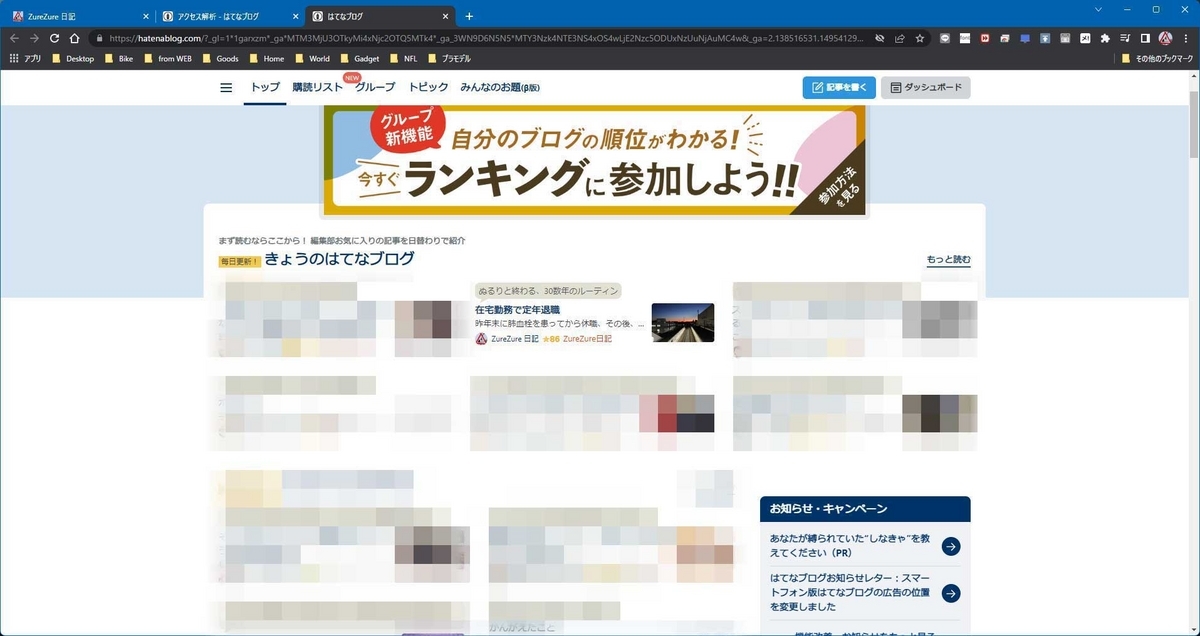
Task: Open the Extensions puzzle-piece menu
Action: pos(1105,38)
